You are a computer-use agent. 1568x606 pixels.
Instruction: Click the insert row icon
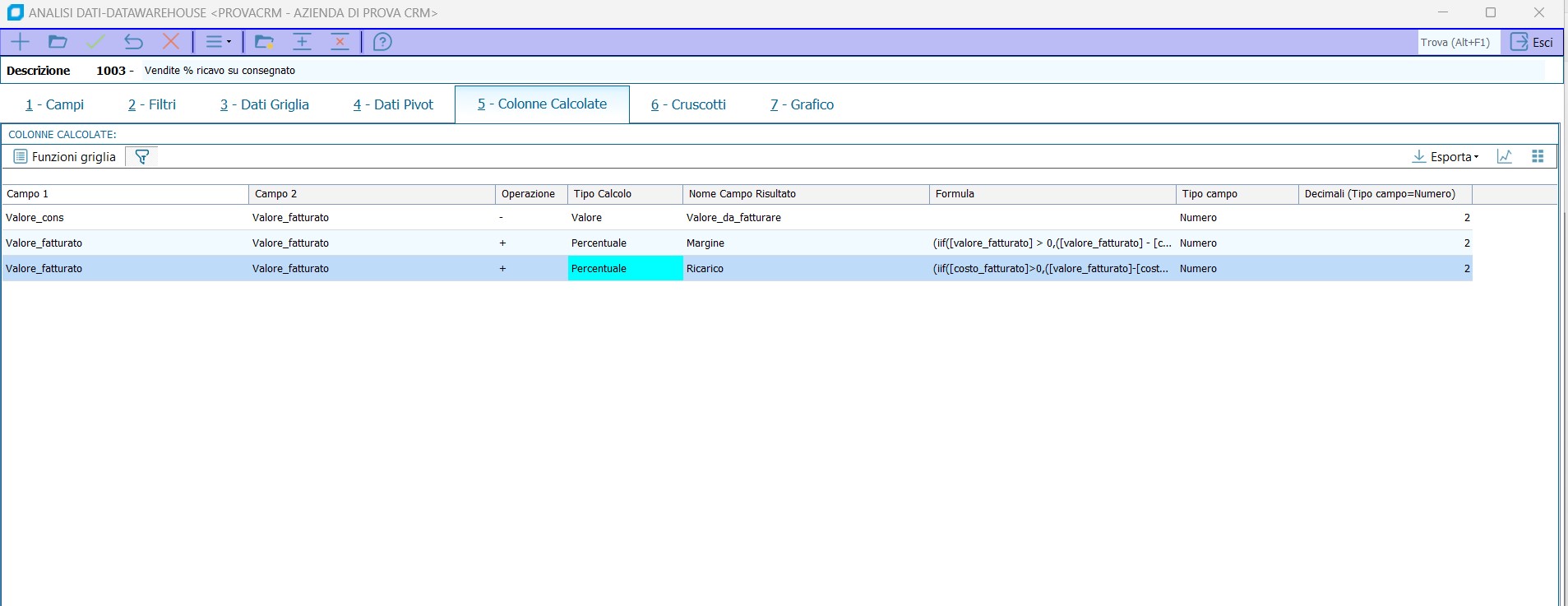coord(303,42)
